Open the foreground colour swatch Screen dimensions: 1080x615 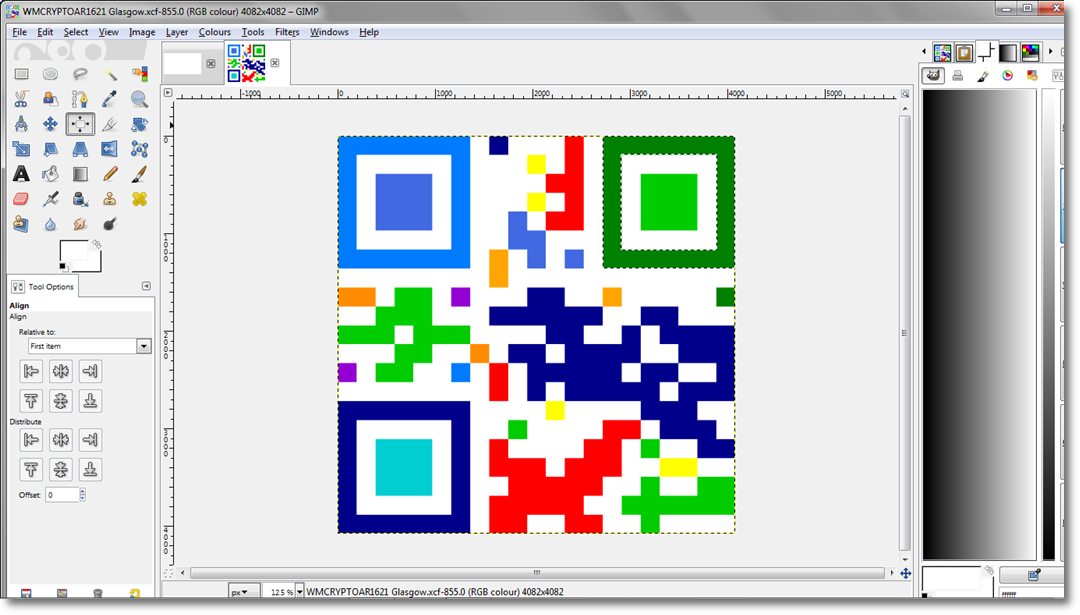pyautogui.click(x=73, y=251)
